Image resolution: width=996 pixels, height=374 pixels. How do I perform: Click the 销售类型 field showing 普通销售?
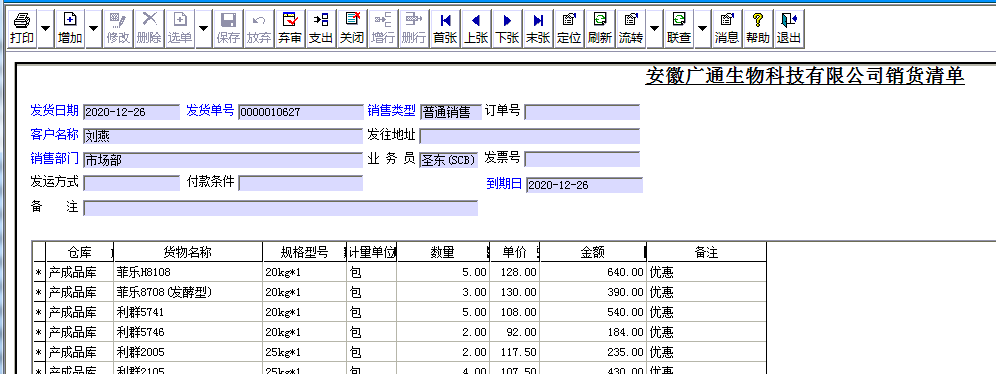pos(450,112)
